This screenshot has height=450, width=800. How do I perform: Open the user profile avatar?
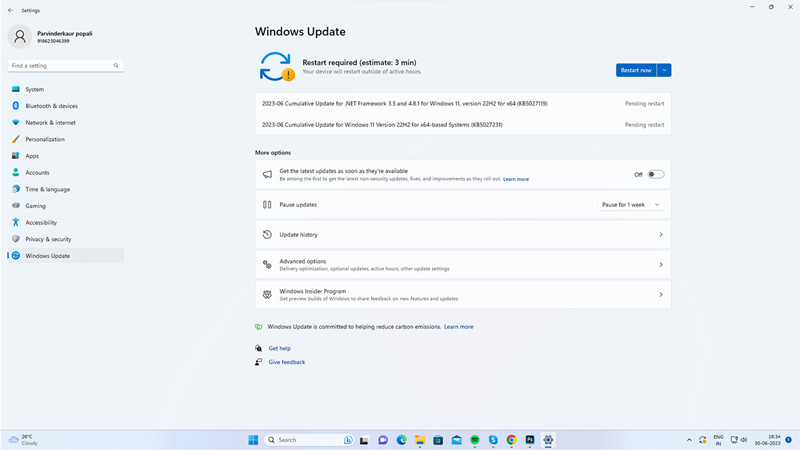(x=20, y=36)
